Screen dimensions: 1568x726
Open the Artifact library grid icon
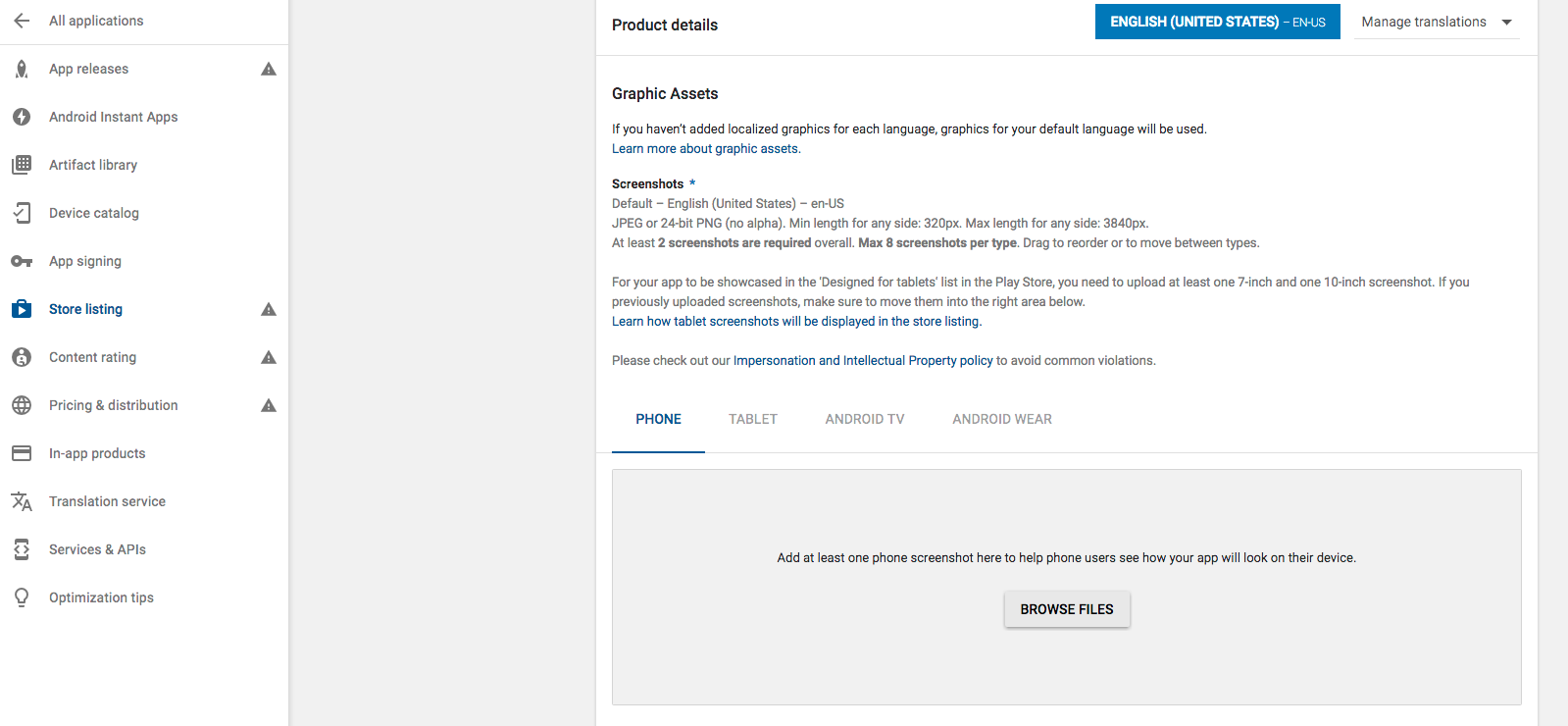[x=22, y=165]
